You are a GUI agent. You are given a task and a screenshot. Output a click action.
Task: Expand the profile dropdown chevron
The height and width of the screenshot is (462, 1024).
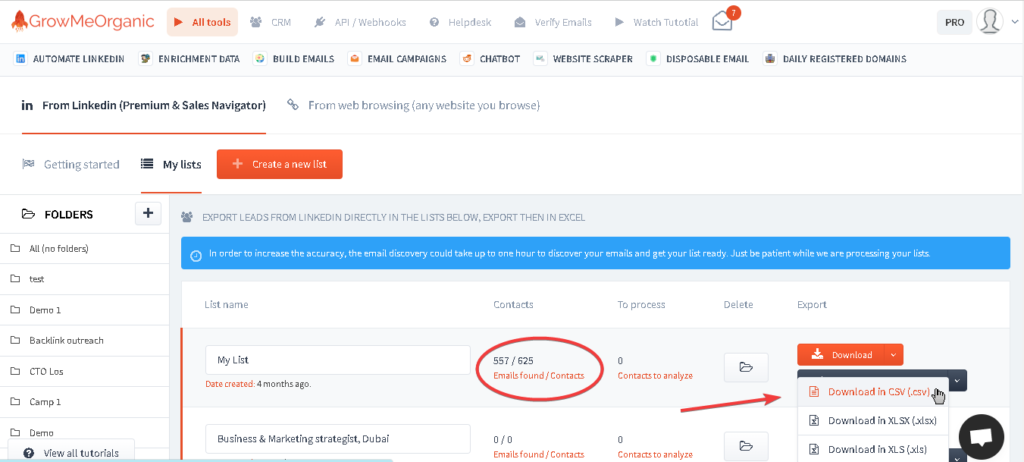pyautogui.click(x=1013, y=22)
